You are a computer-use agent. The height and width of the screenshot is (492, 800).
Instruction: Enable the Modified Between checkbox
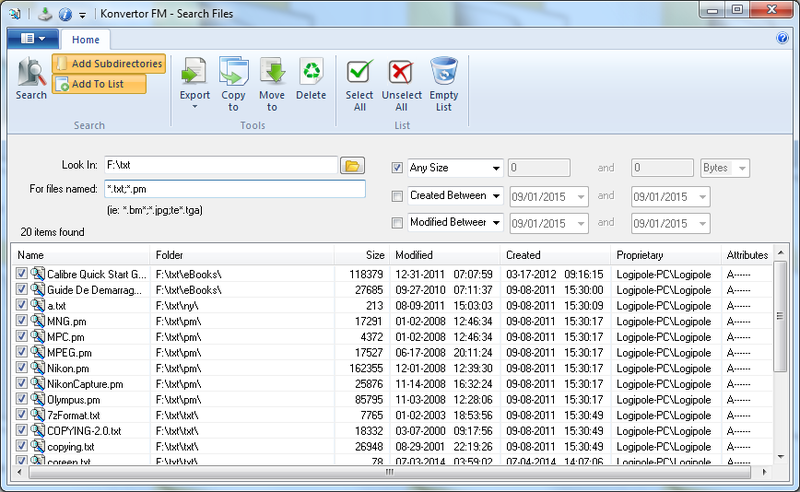tap(397, 223)
